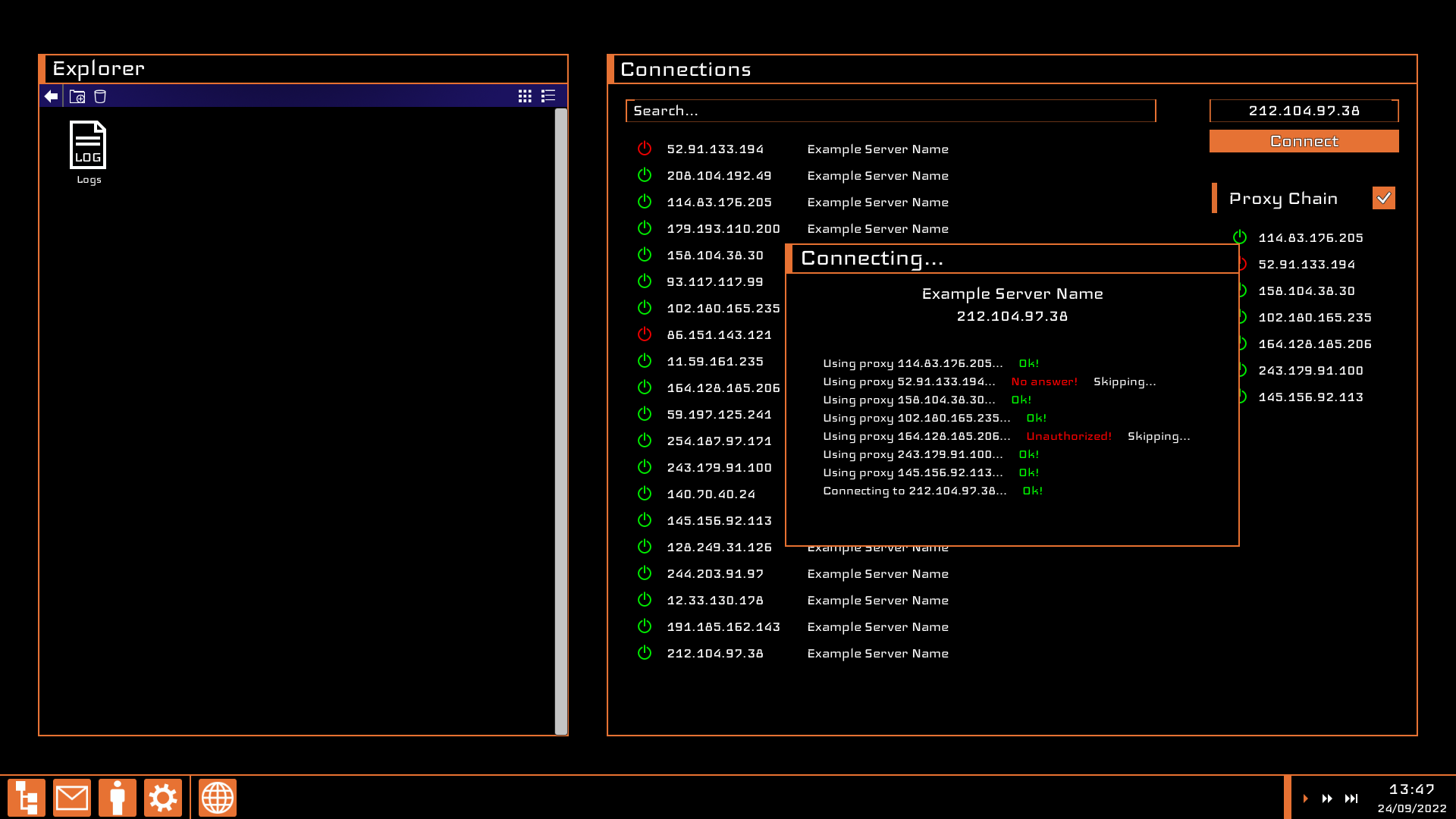Open the network map taskbar icon
1456x819 pixels.
(27, 798)
